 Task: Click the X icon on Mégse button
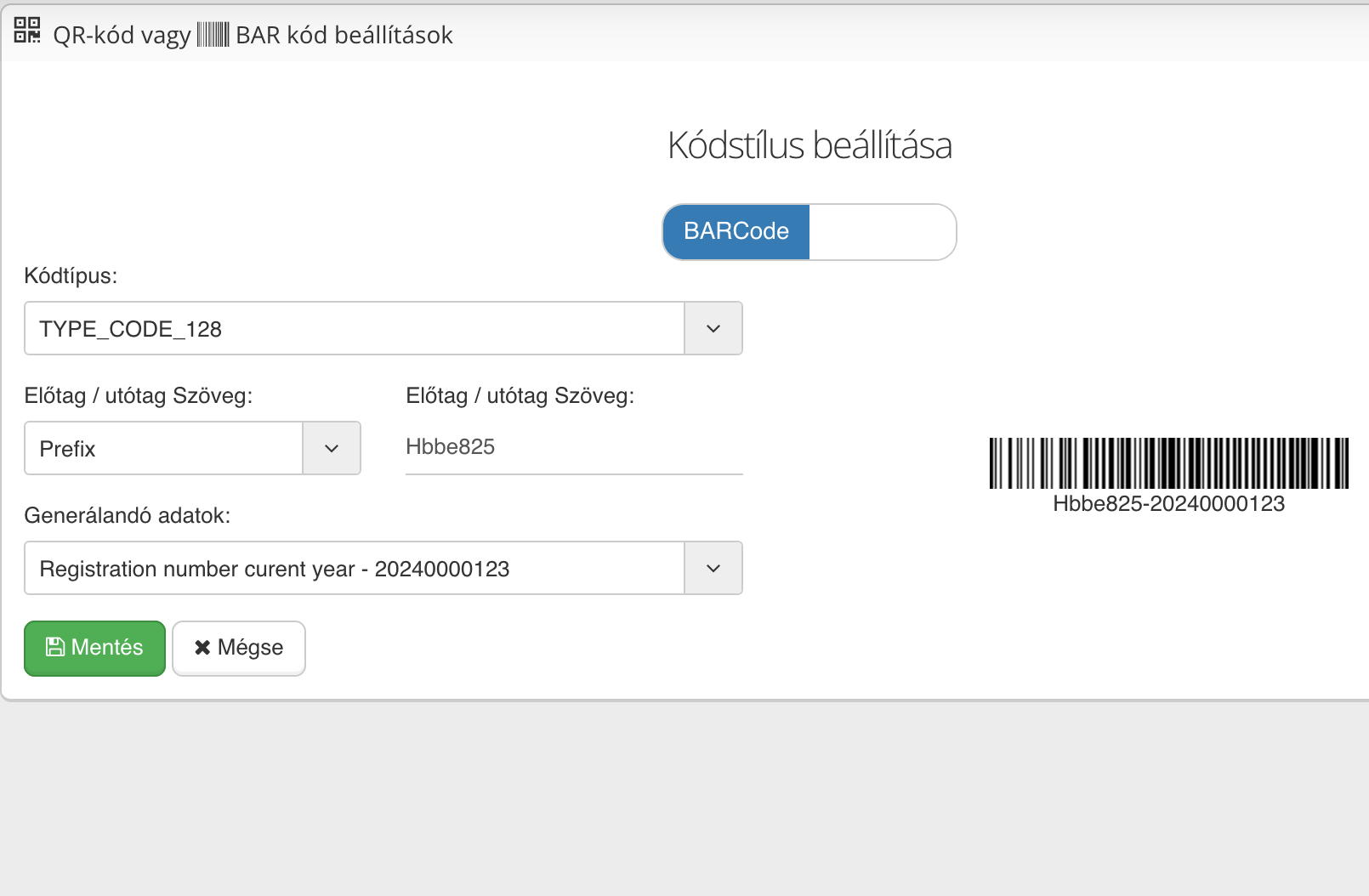202,648
